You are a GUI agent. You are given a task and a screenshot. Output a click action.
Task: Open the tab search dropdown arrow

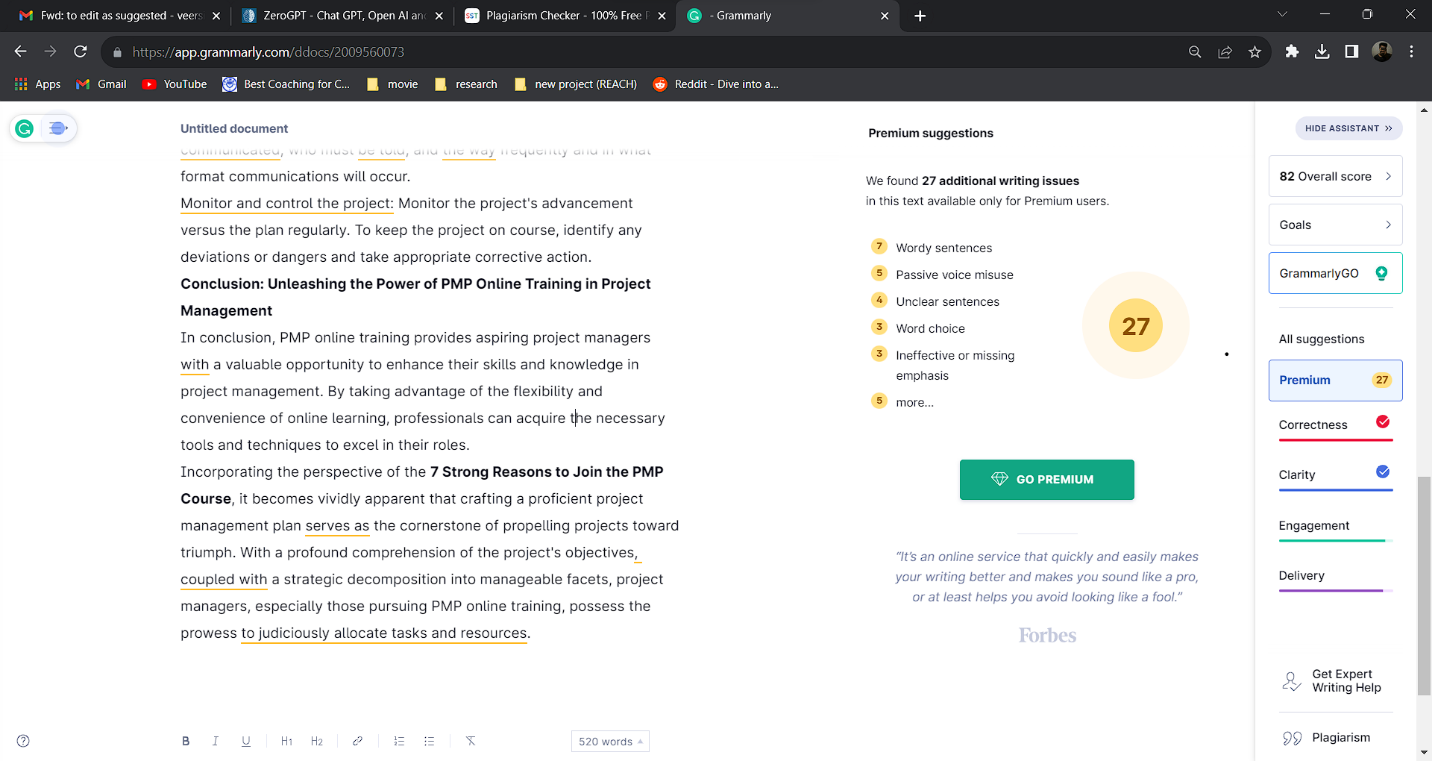tap(1283, 15)
